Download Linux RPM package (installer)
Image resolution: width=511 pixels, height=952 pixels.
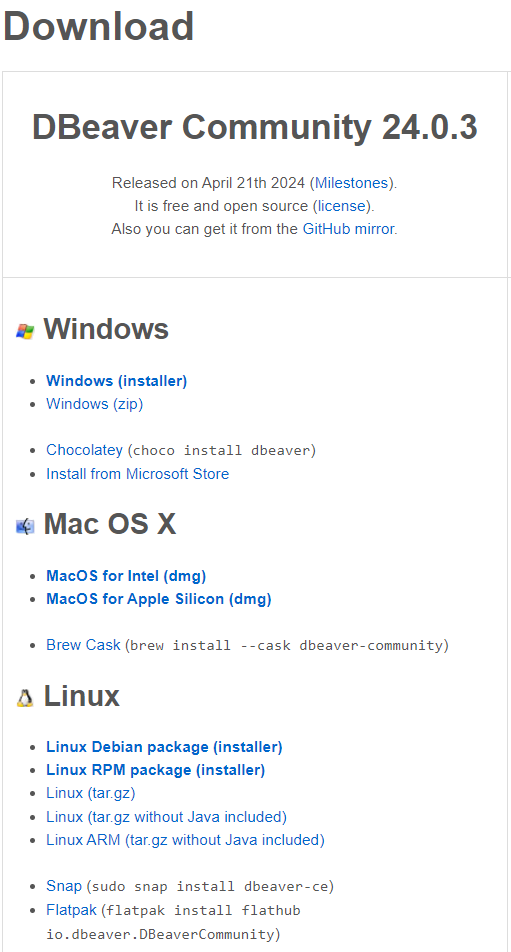(x=156, y=770)
